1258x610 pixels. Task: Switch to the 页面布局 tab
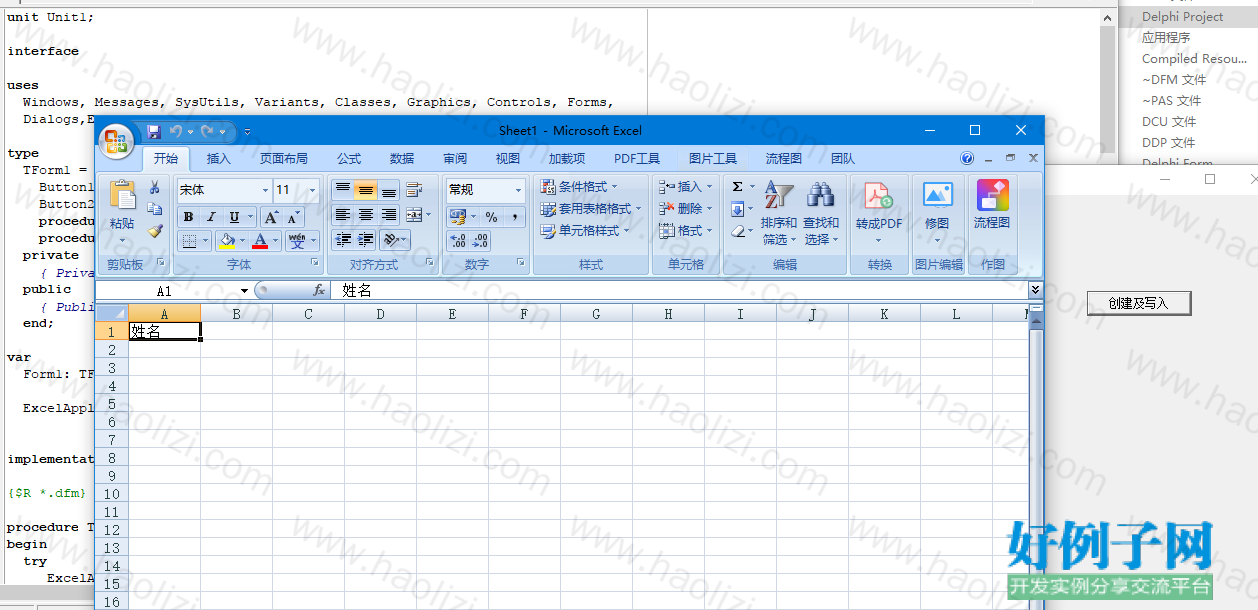[284, 158]
